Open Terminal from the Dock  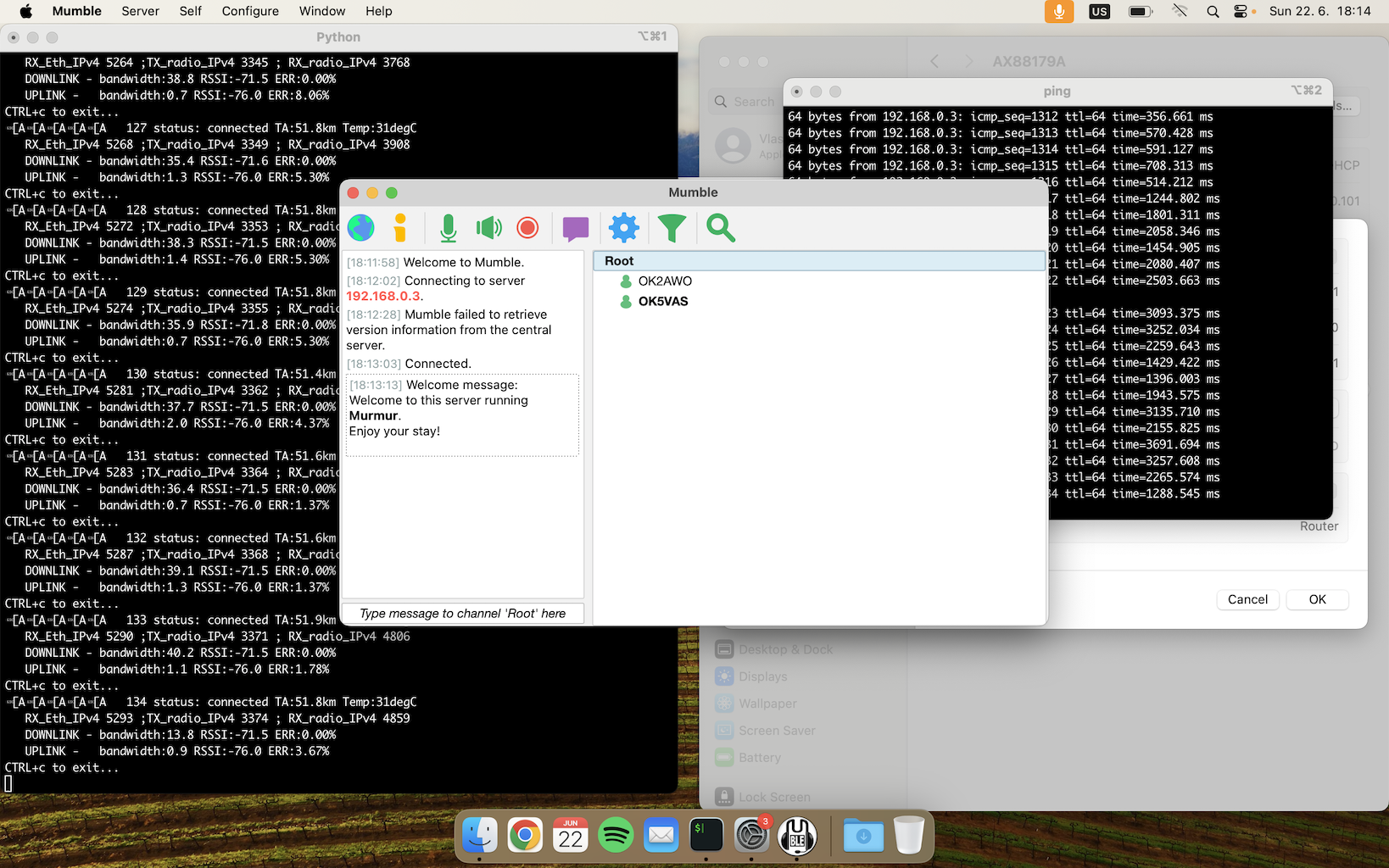[706, 836]
